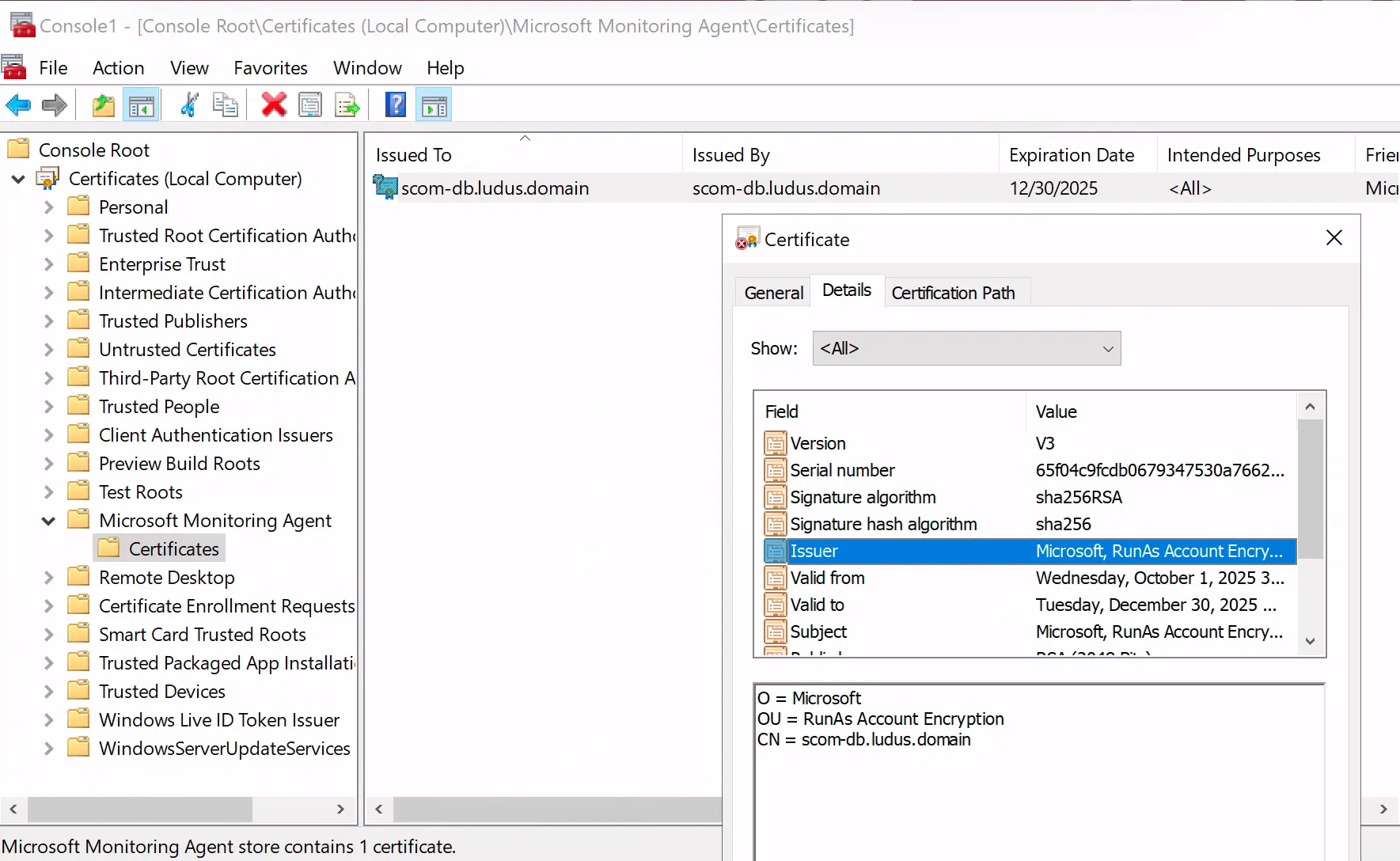Switch to the Certification Path tab
This screenshot has width=1400, height=861.
coord(953,293)
